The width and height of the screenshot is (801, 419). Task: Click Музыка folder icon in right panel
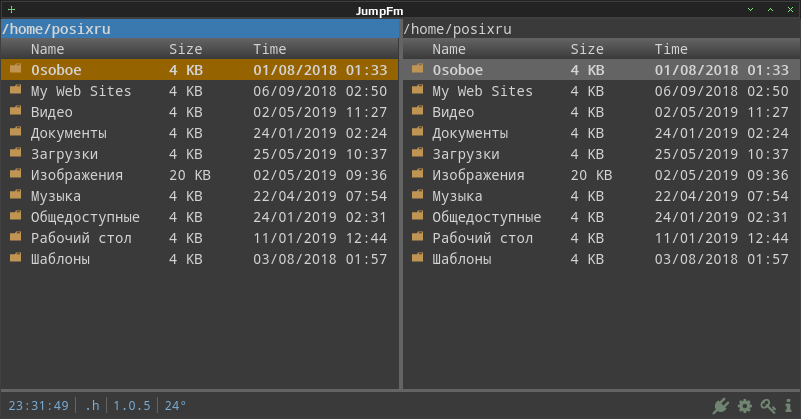tap(417, 194)
